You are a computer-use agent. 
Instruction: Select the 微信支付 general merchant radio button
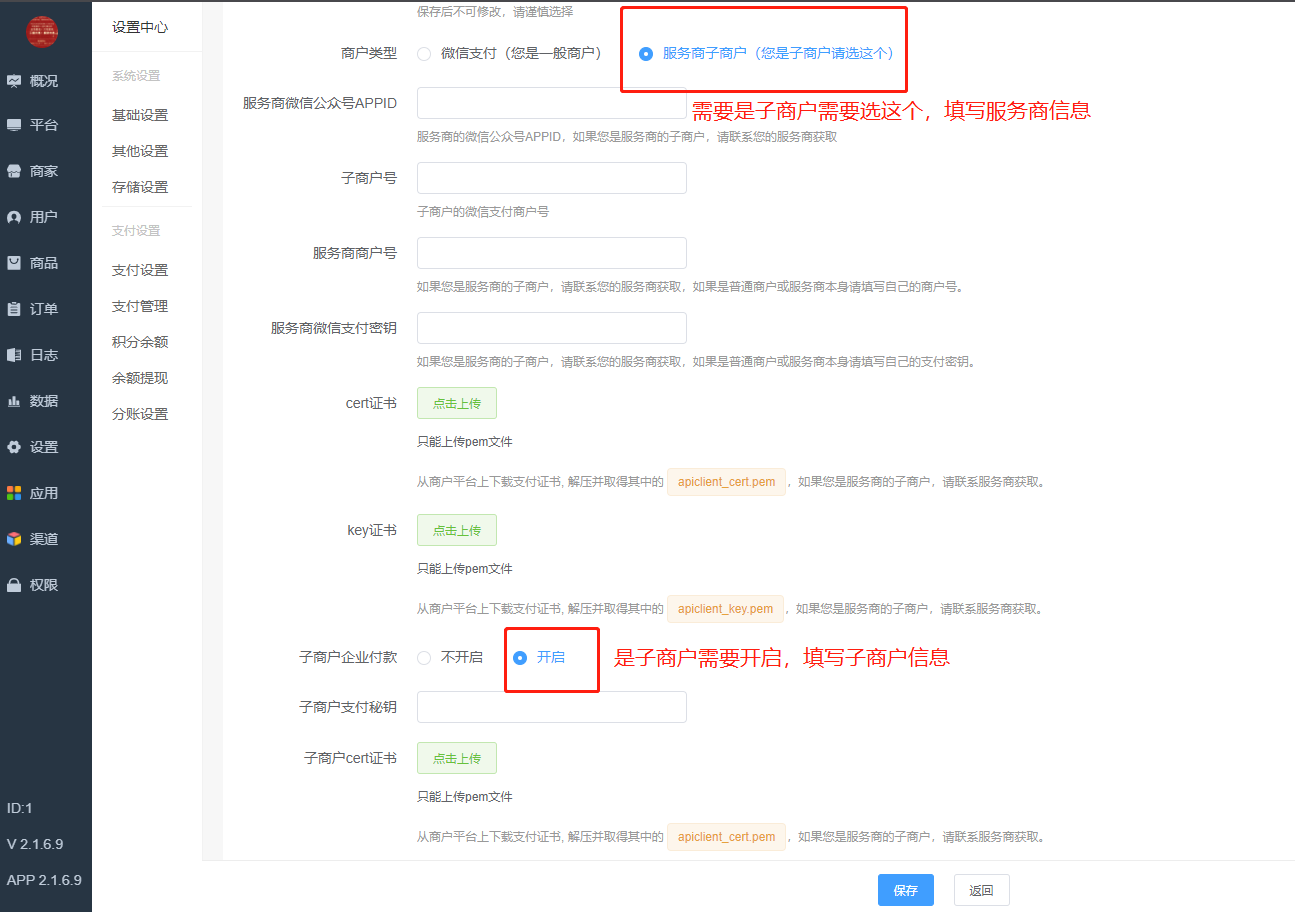[424, 53]
